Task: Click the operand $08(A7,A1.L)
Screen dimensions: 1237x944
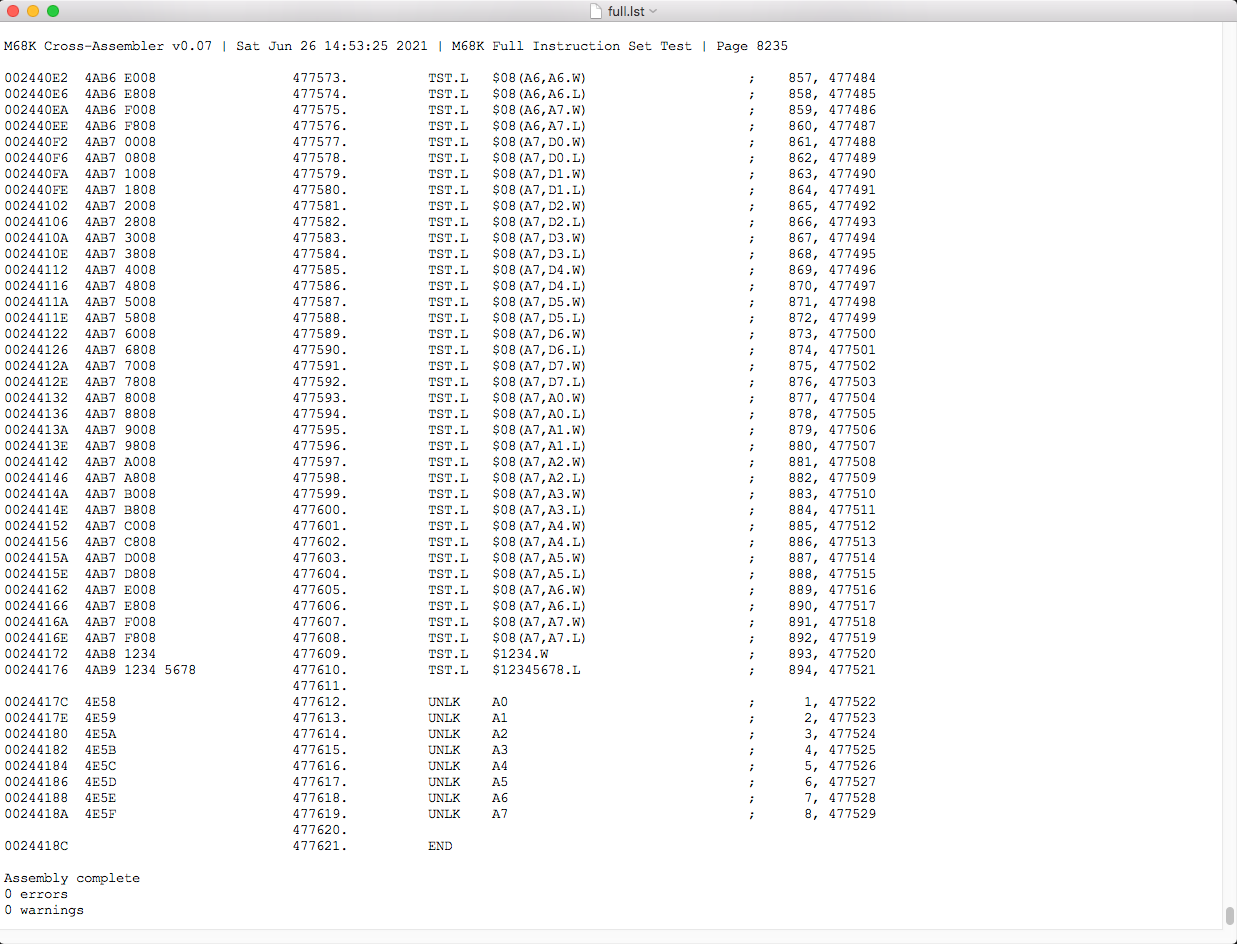Action: tap(540, 446)
